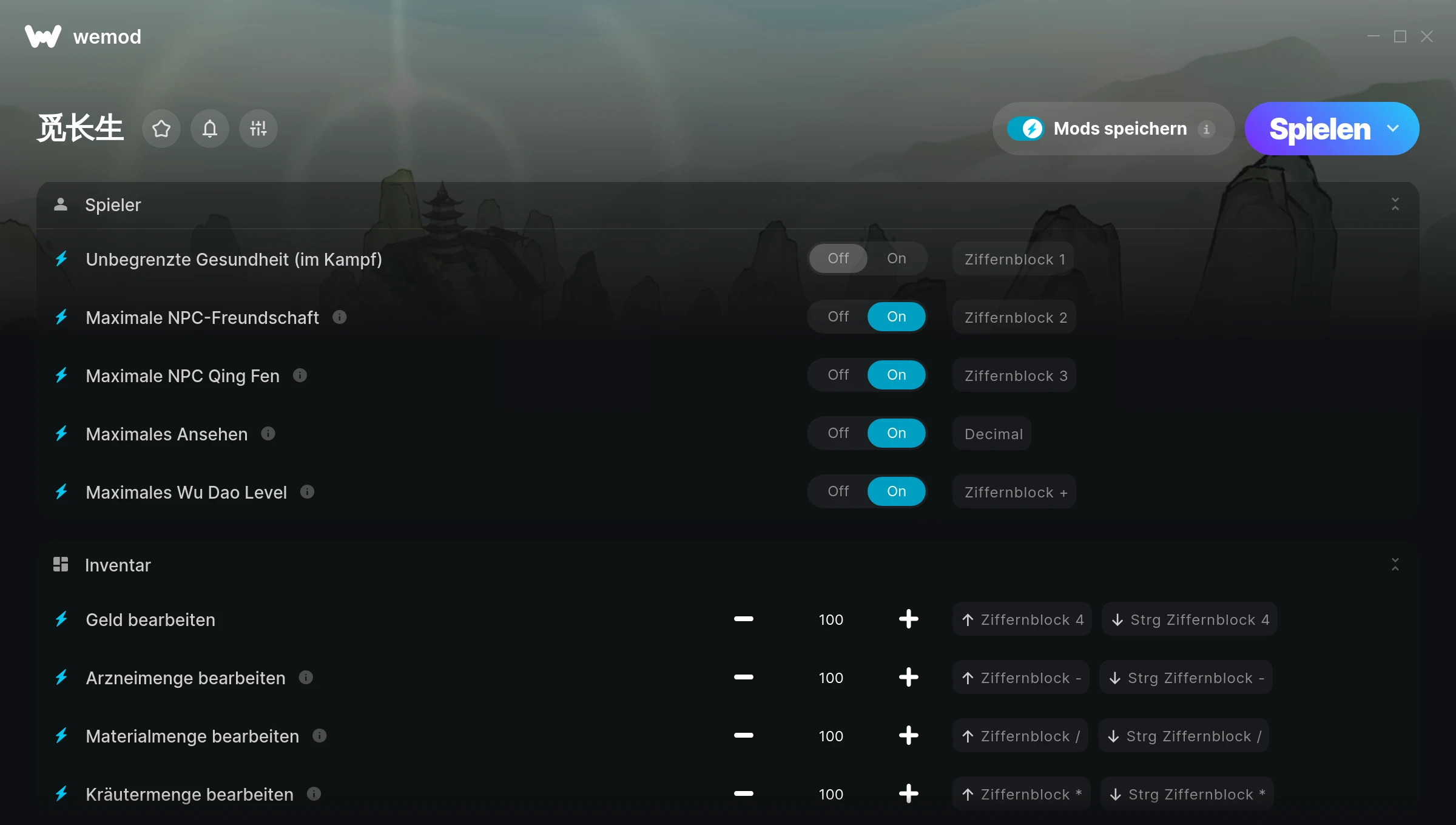Click info icon beside Mods speichern

click(1206, 129)
